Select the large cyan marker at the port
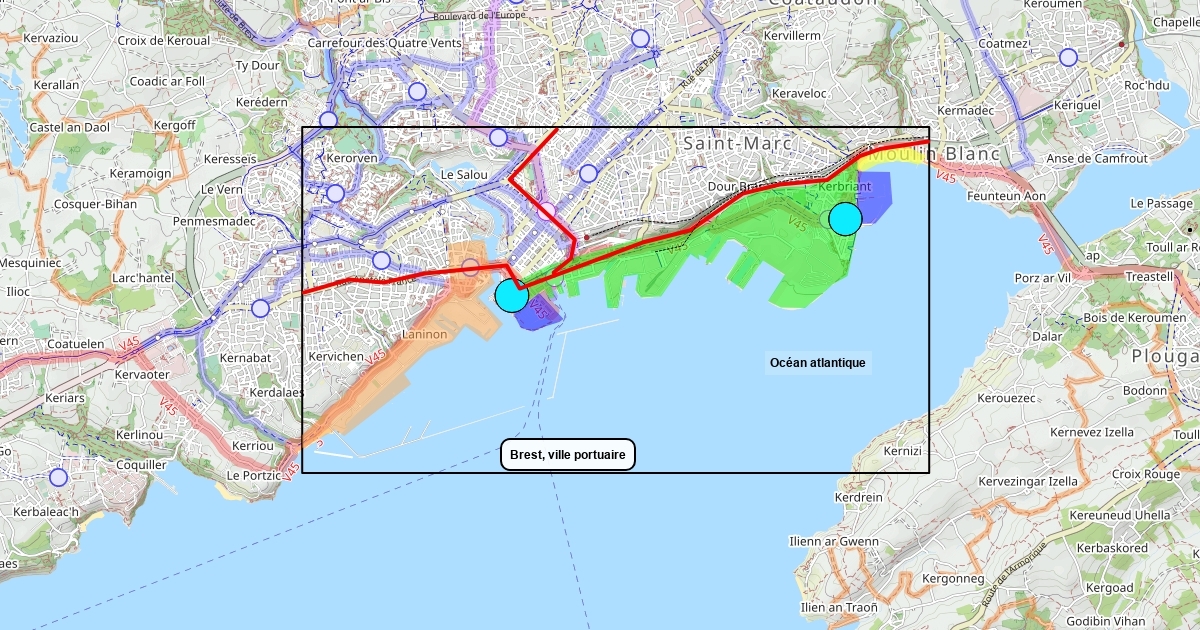This screenshot has height=630, width=1200. coord(512,296)
